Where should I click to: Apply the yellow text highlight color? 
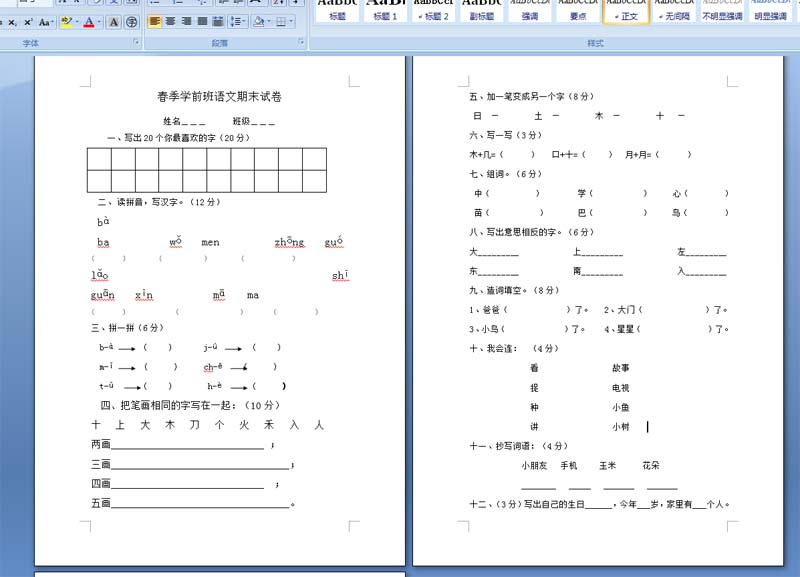(x=66, y=22)
